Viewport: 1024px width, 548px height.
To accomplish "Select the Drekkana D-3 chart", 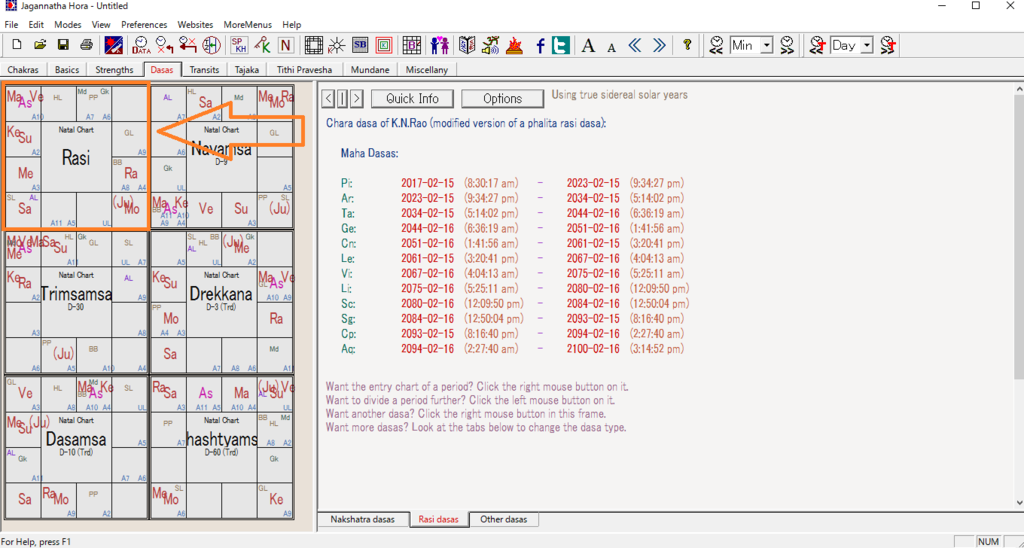I will pos(221,300).
